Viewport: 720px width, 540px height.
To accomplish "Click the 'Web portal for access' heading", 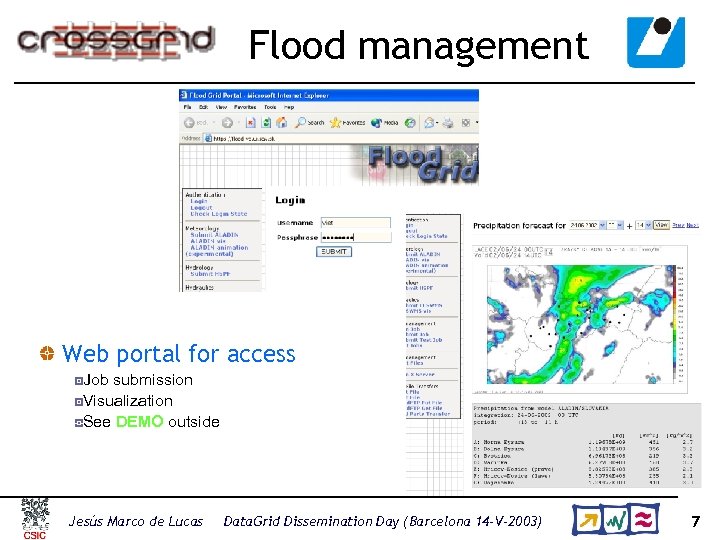I will pos(179,354).
